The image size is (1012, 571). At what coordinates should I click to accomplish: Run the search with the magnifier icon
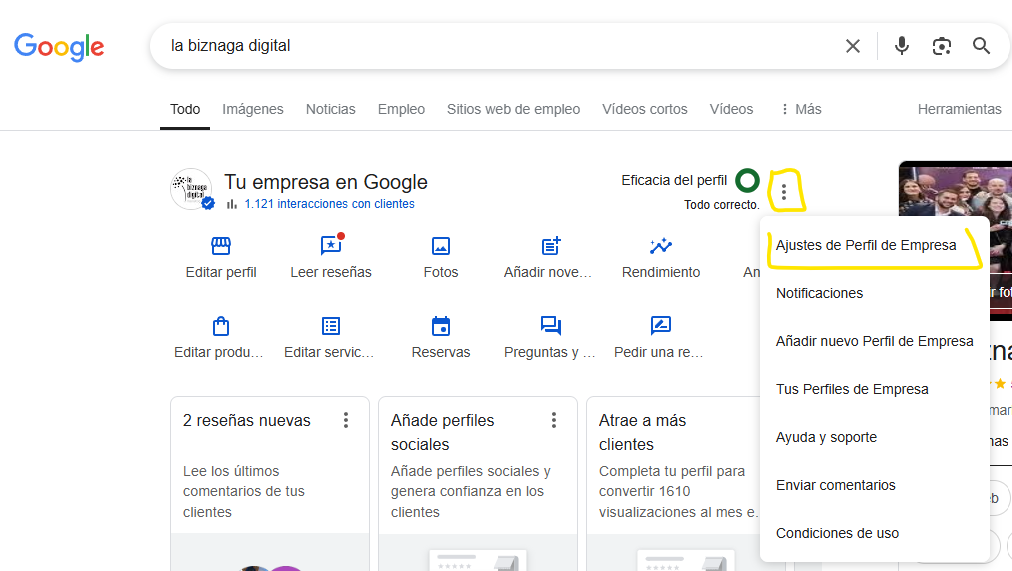click(981, 46)
